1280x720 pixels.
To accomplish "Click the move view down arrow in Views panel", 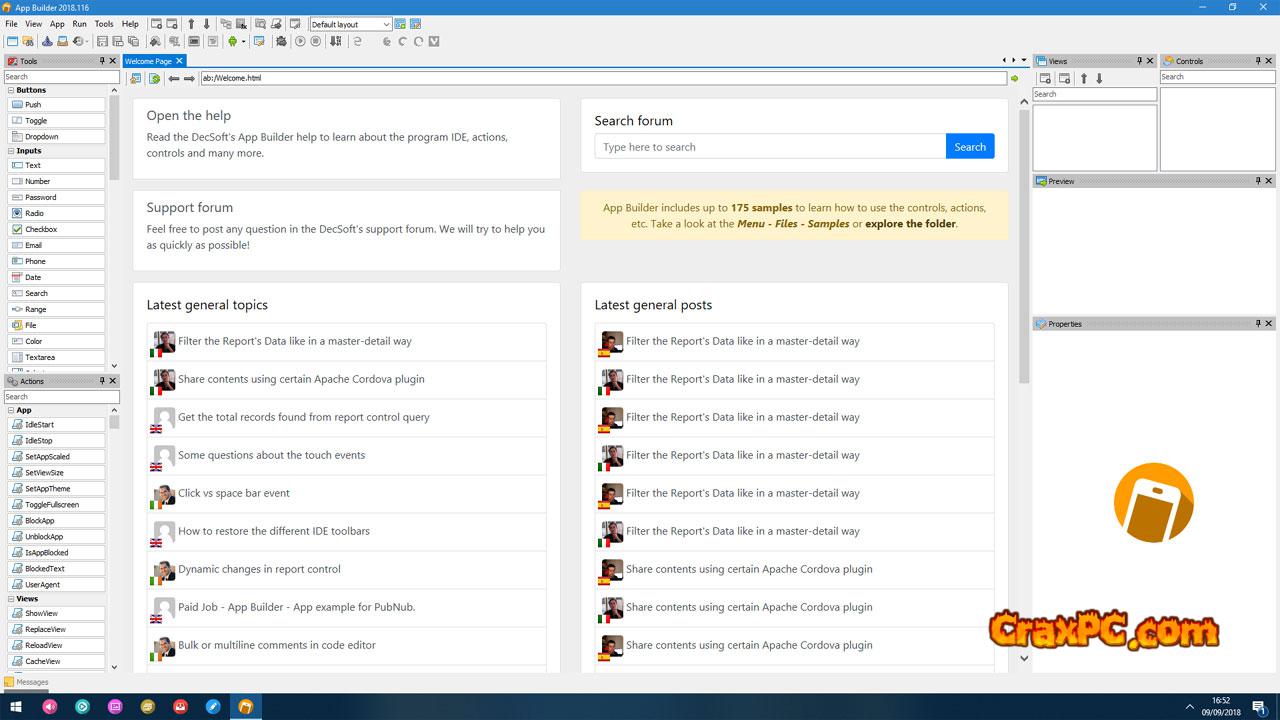I will tap(1099, 78).
